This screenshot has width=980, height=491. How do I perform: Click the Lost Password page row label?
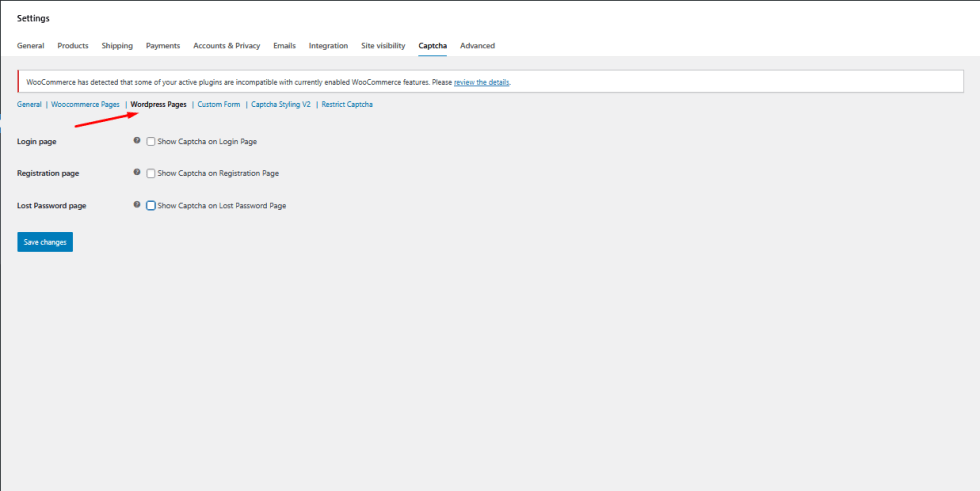51,206
